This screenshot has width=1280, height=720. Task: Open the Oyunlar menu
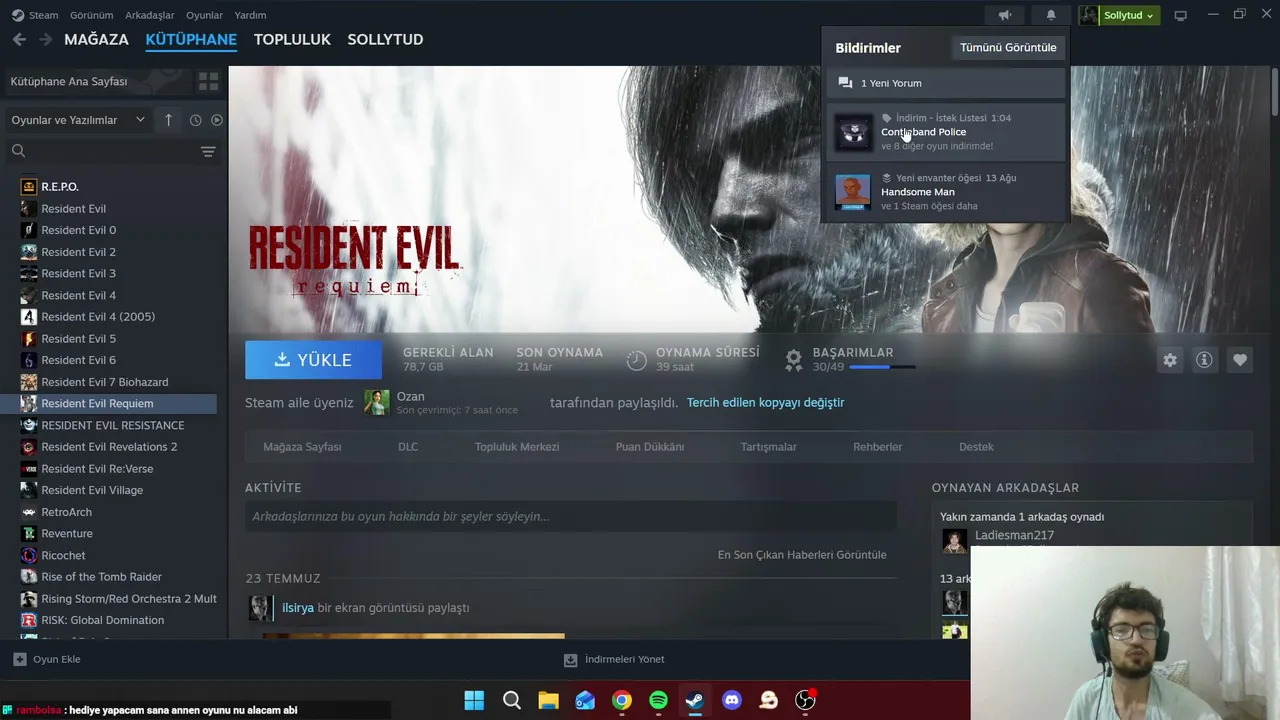point(204,15)
